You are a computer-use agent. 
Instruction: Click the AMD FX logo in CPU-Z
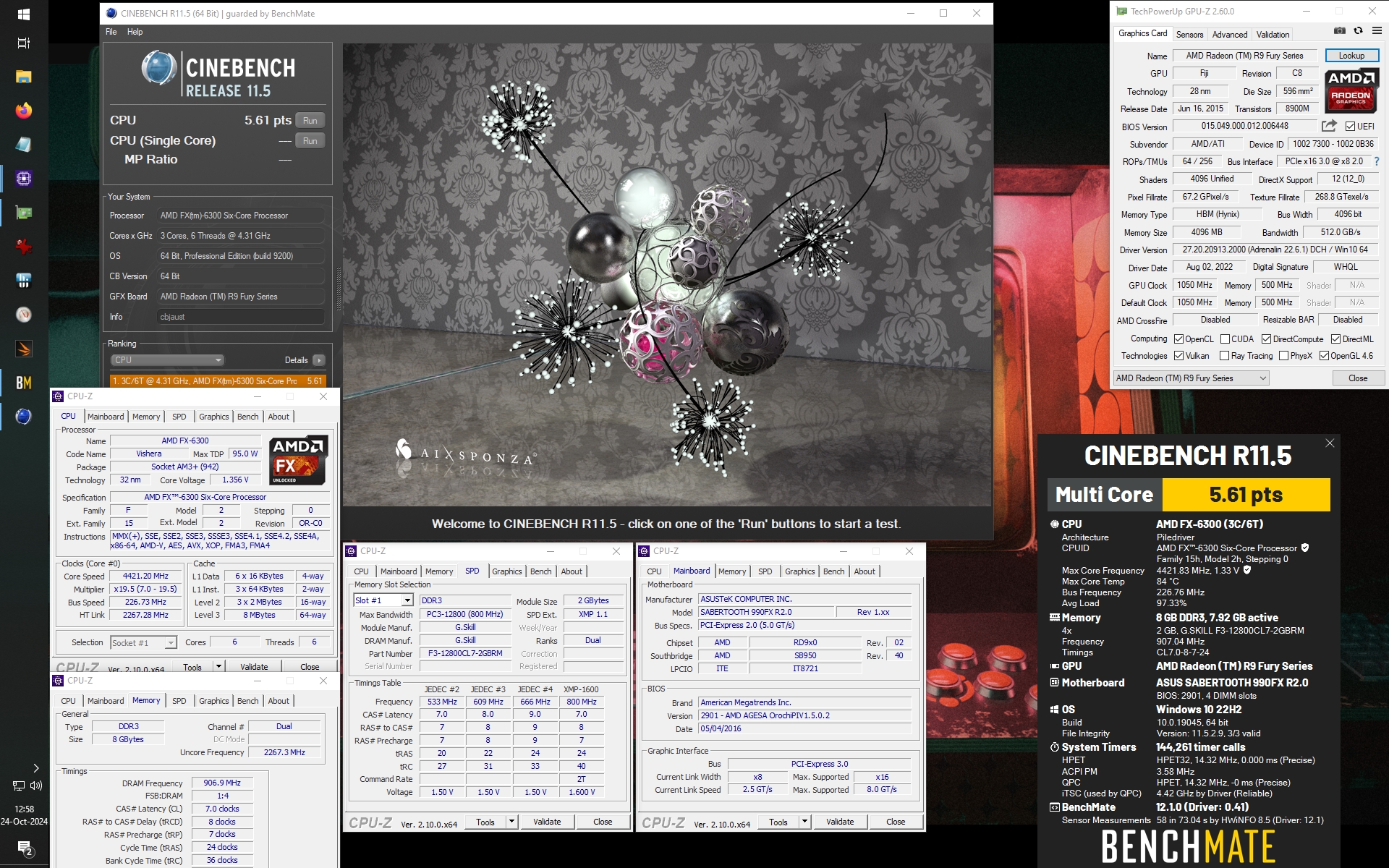(x=298, y=460)
